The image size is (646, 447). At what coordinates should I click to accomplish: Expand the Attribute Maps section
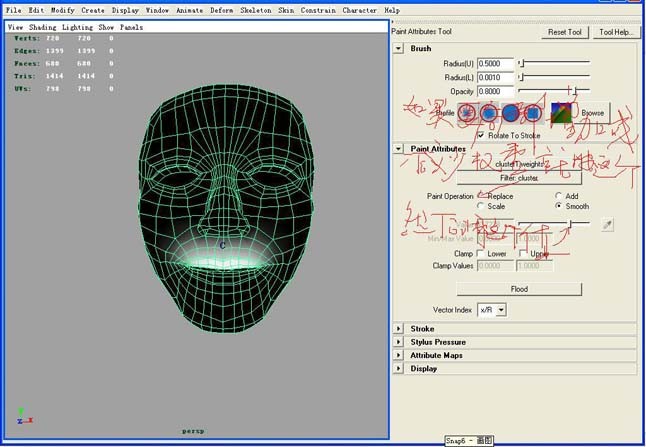pos(398,355)
